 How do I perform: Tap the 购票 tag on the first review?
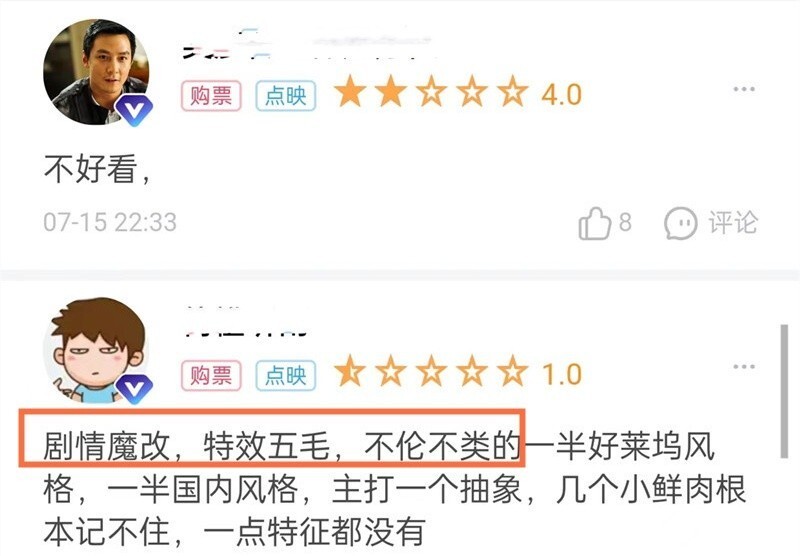click(x=211, y=95)
